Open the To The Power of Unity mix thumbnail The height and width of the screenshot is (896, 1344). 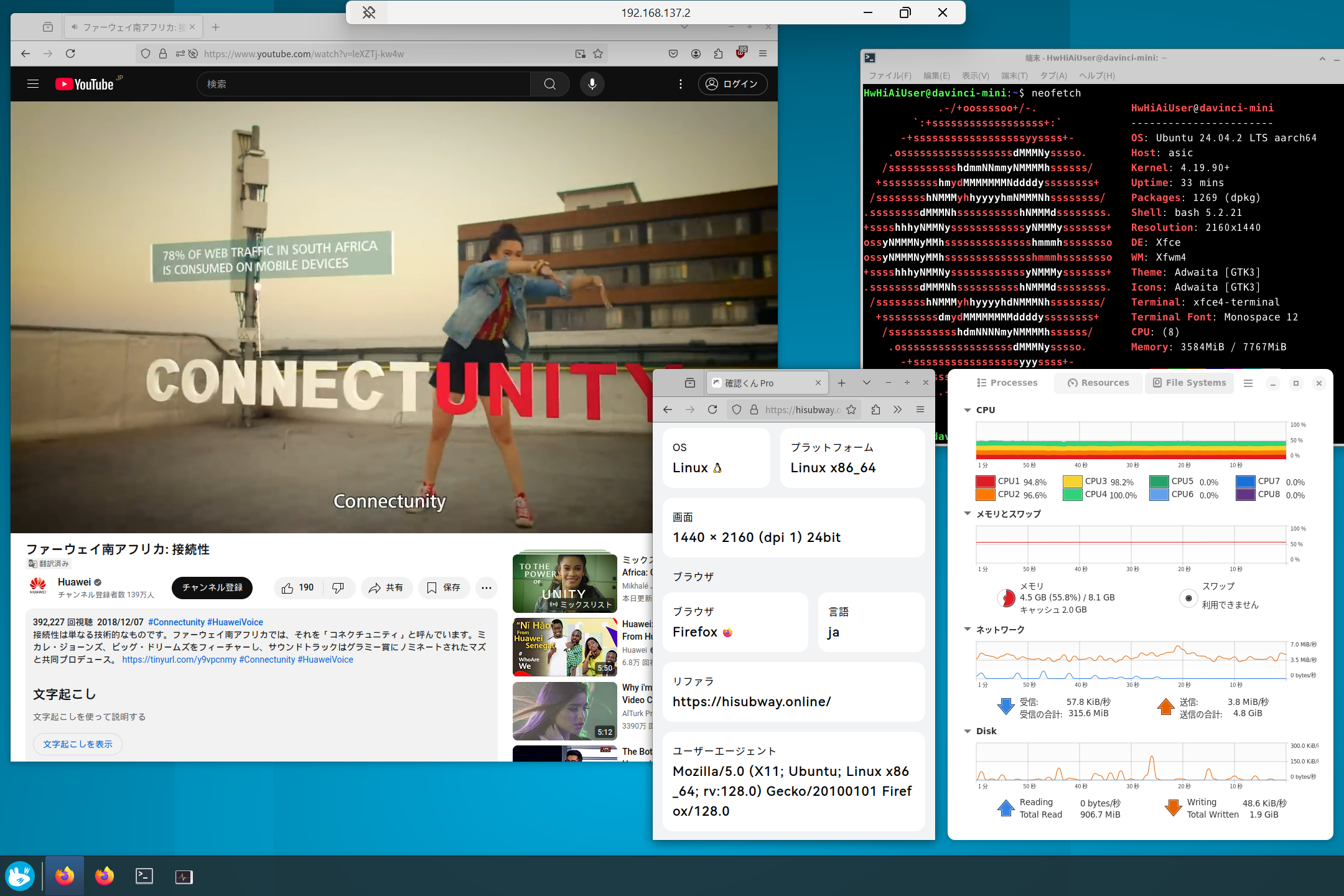click(x=565, y=583)
